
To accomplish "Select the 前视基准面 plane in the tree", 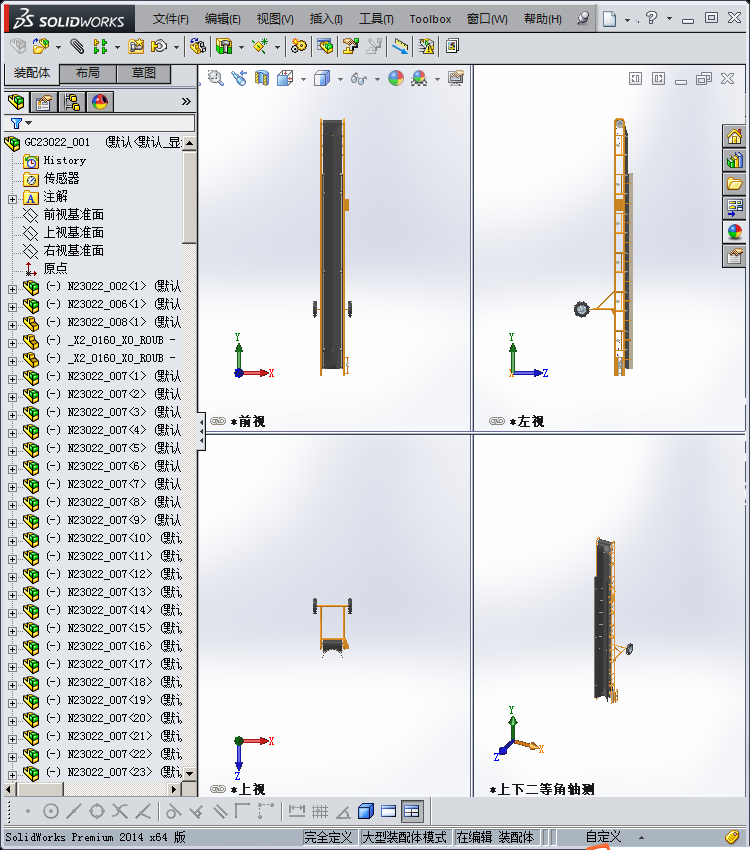I will click(73, 215).
